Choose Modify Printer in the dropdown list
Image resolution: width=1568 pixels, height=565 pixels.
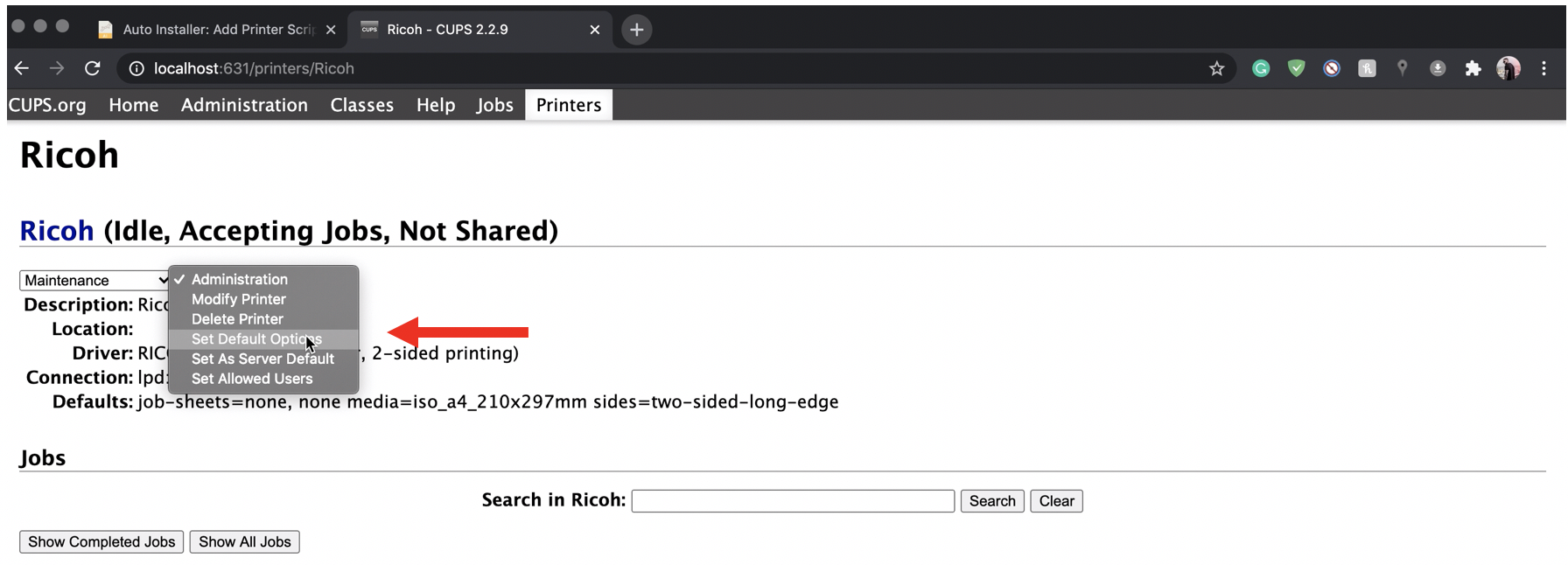(239, 299)
